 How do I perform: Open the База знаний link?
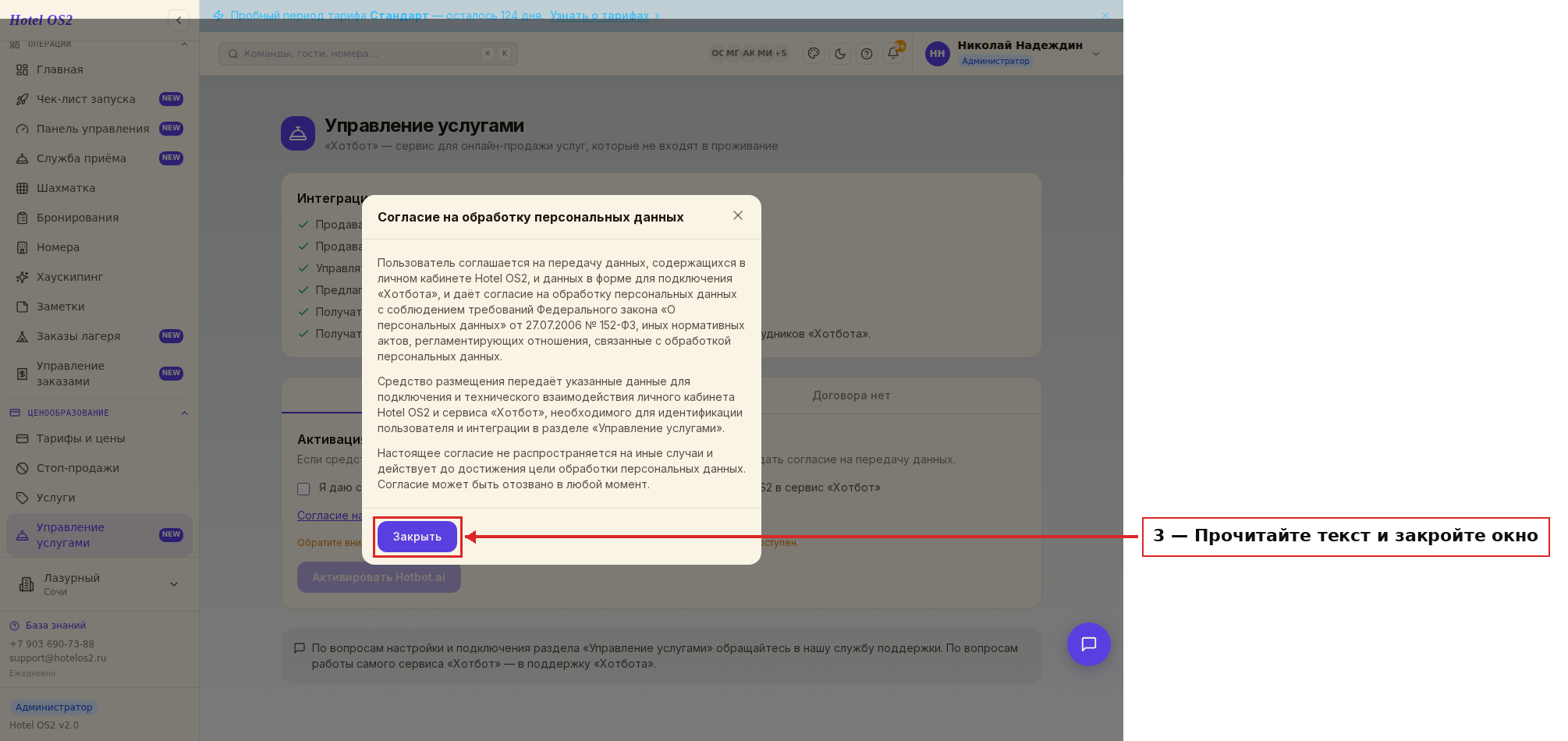pos(55,626)
